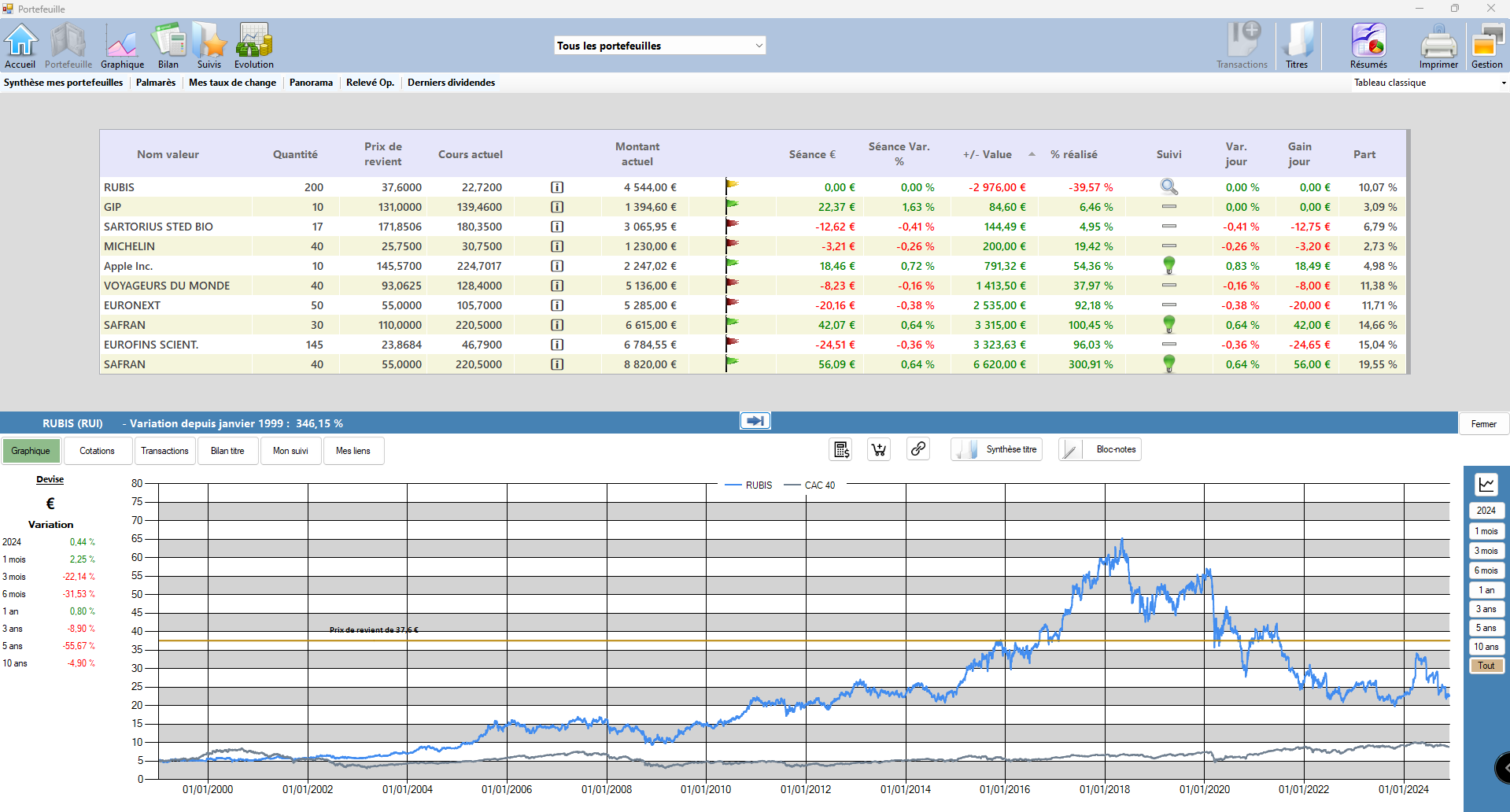1510x812 pixels.
Task: Switch to the Transactions tab below table
Action: tap(164, 451)
